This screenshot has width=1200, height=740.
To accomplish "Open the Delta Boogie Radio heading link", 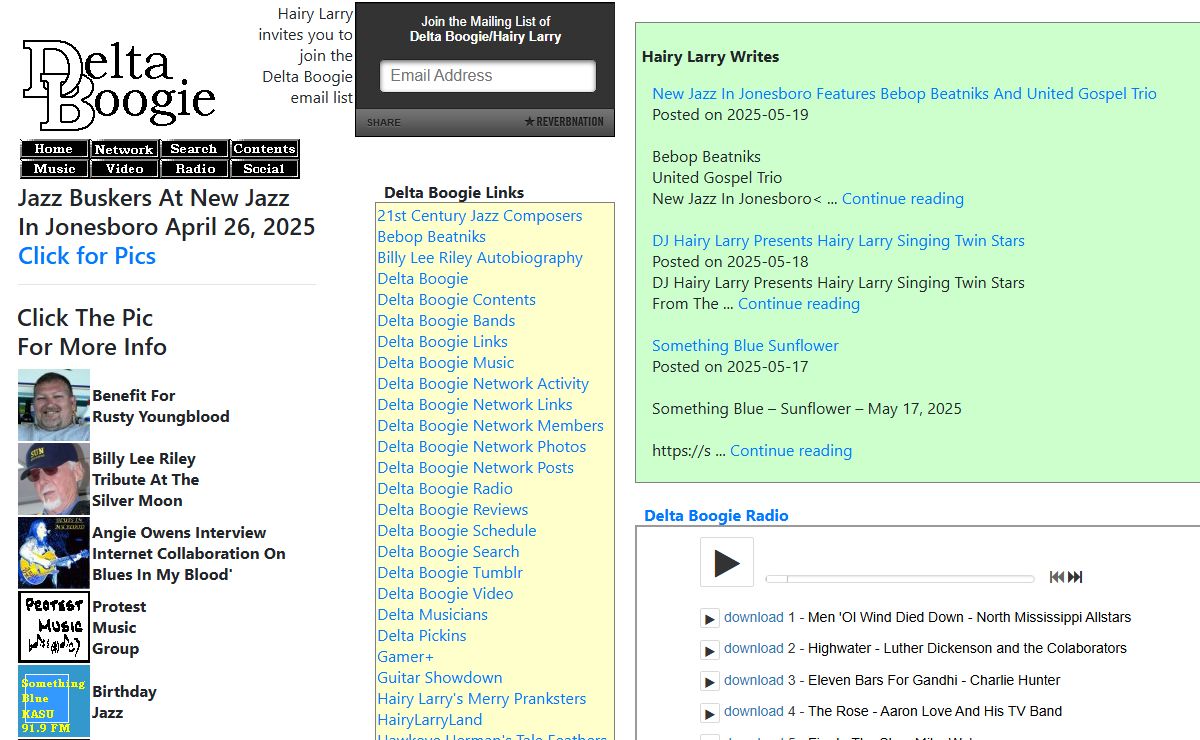I will coord(716,516).
